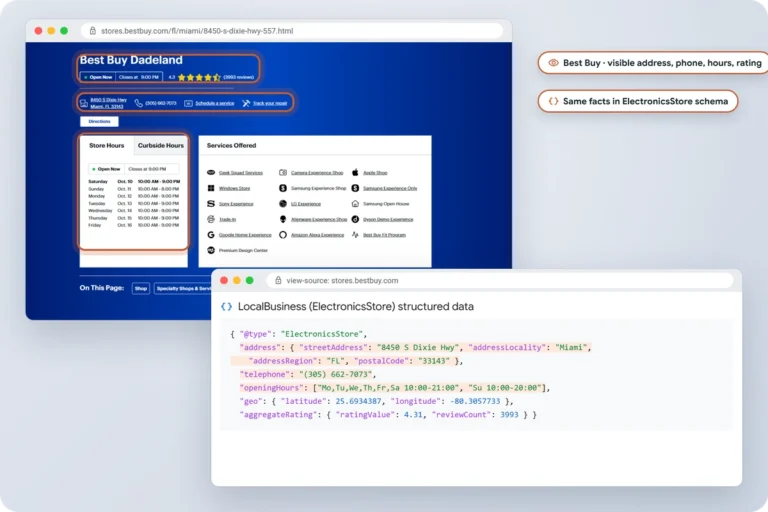The width and height of the screenshot is (768, 512).
Task: Open the 8450 S Dixie Hwy address link
Action: [108, 103]
